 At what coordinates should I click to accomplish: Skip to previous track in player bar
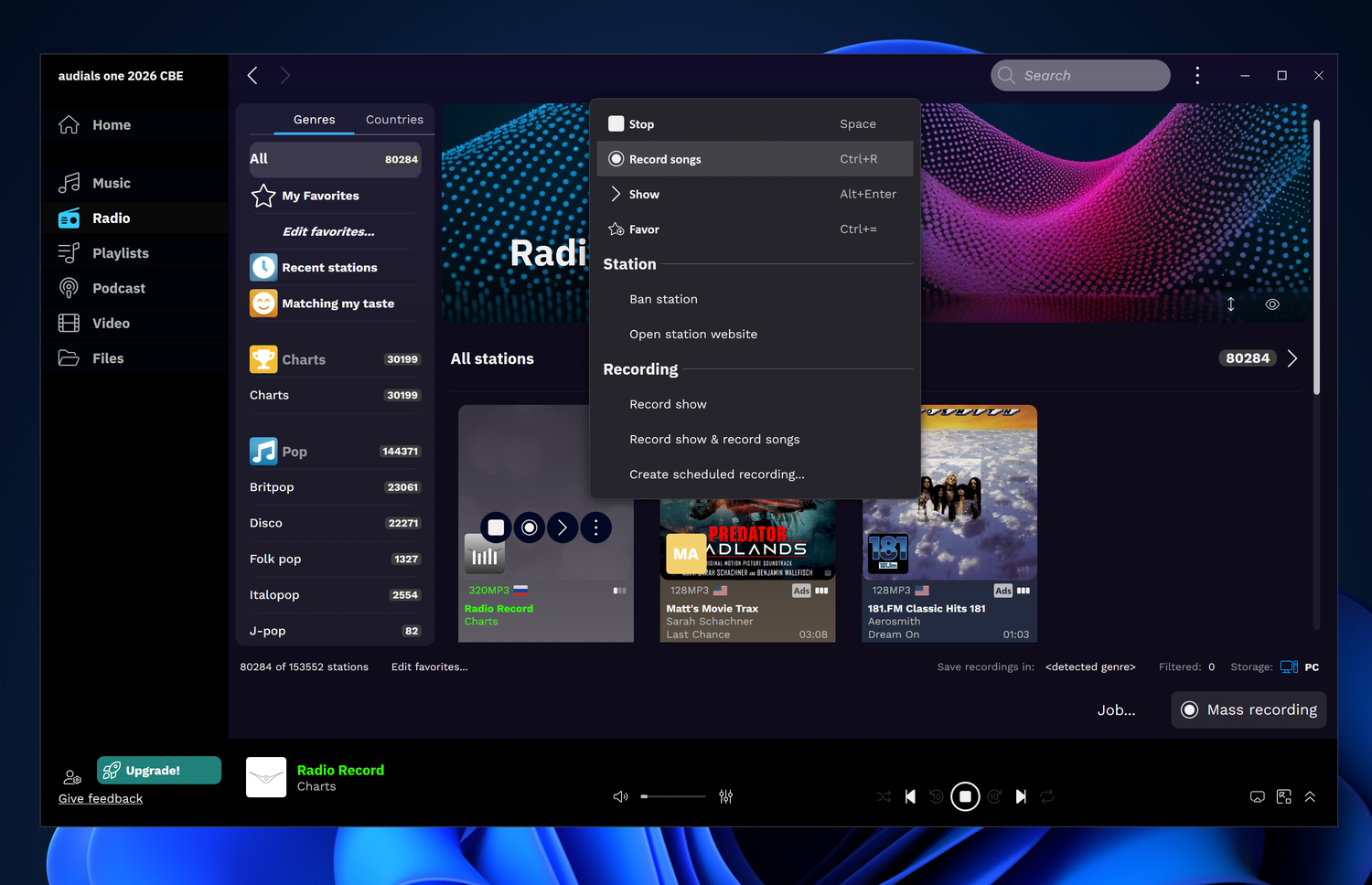910,796
